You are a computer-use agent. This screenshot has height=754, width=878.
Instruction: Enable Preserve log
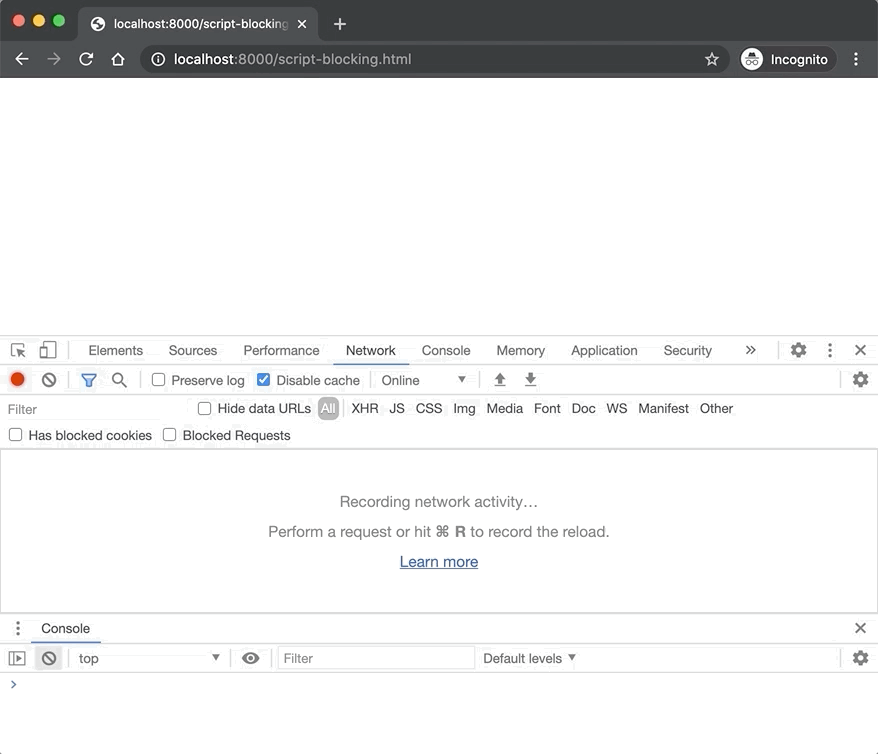tap(158, 380)
